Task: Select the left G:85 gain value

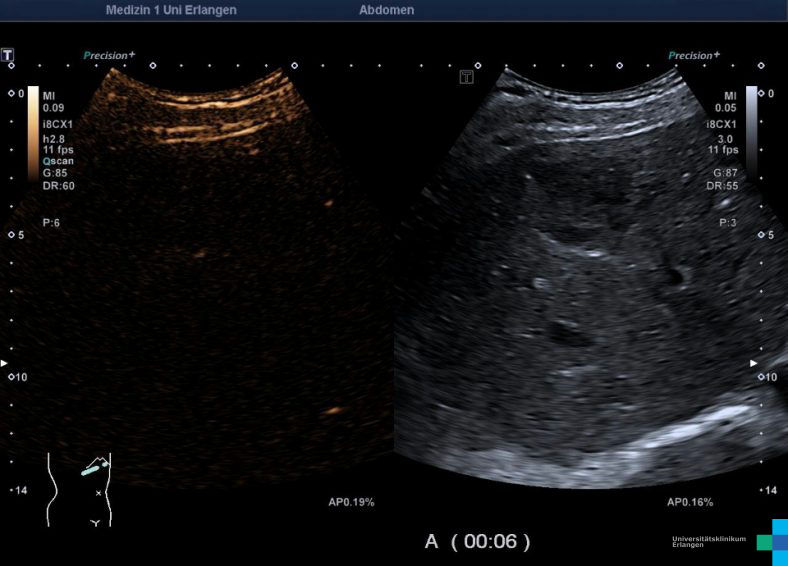Action: tap(57, 173)
